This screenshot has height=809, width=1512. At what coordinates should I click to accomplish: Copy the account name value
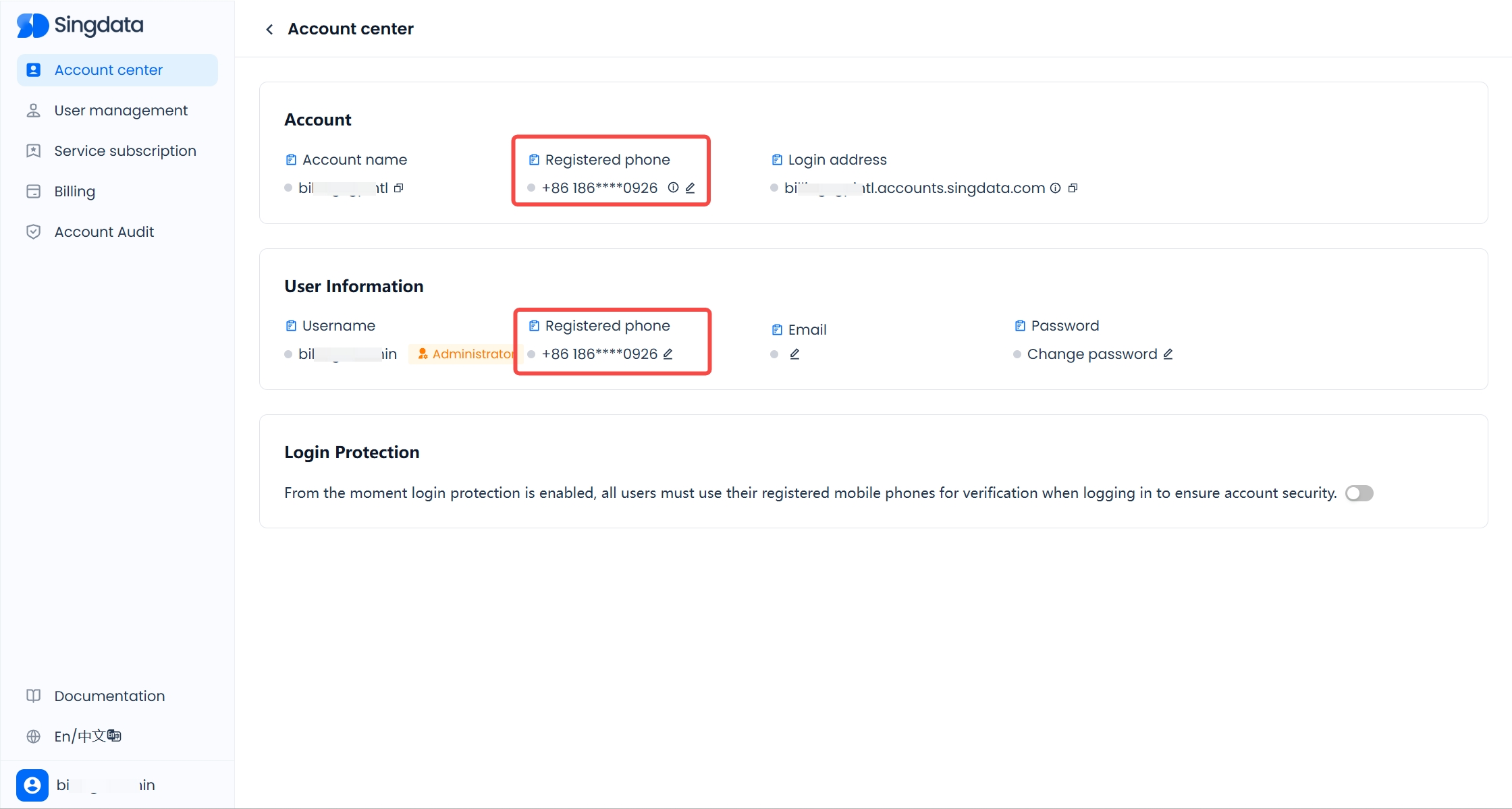(399, 188)
